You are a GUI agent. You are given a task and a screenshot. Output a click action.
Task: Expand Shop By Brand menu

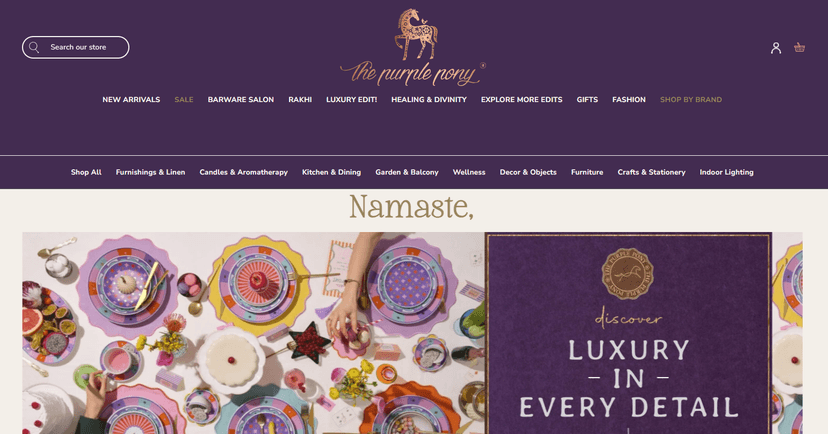691,99
